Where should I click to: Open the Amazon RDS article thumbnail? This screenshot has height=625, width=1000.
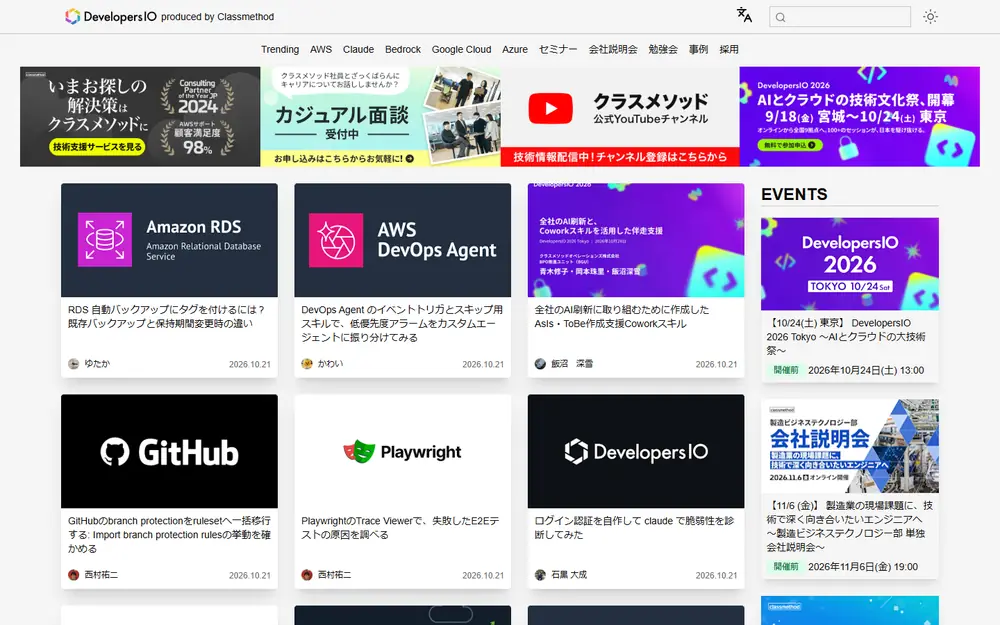(x=170, y=240)
